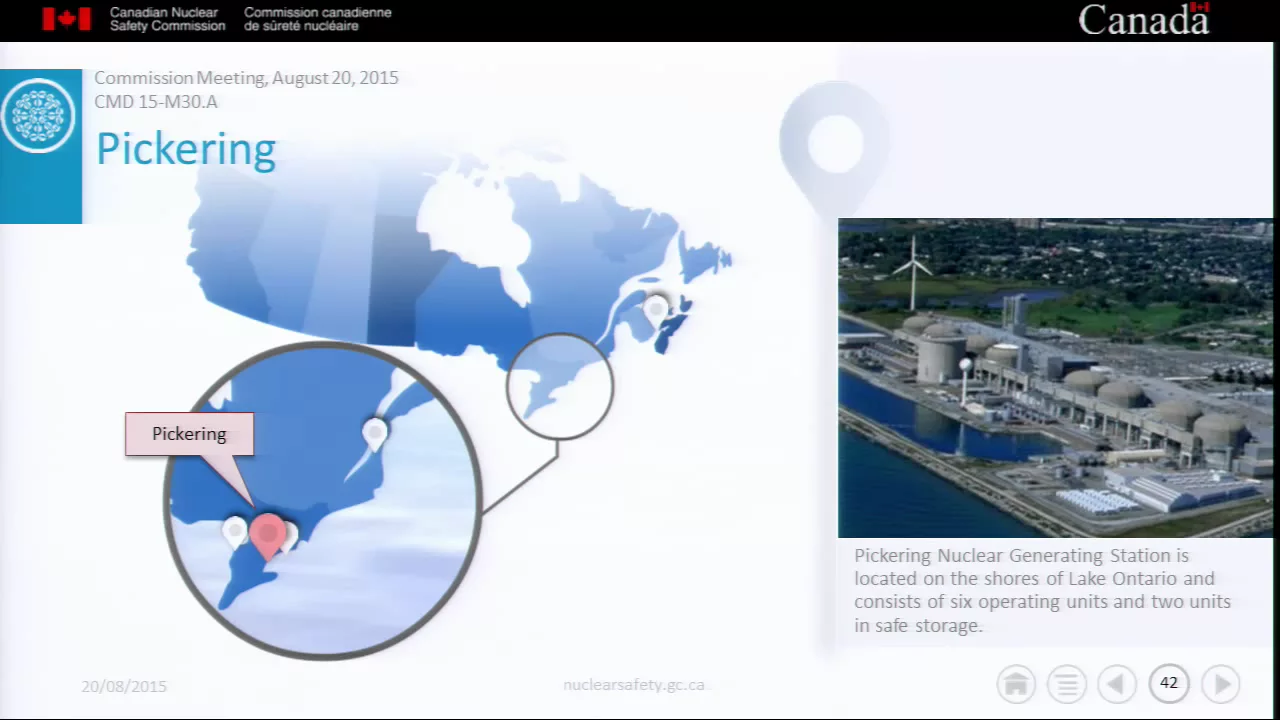Click the home navigation icon
The height and width of the screenshot is (720, 1280).
(1016, 684)
